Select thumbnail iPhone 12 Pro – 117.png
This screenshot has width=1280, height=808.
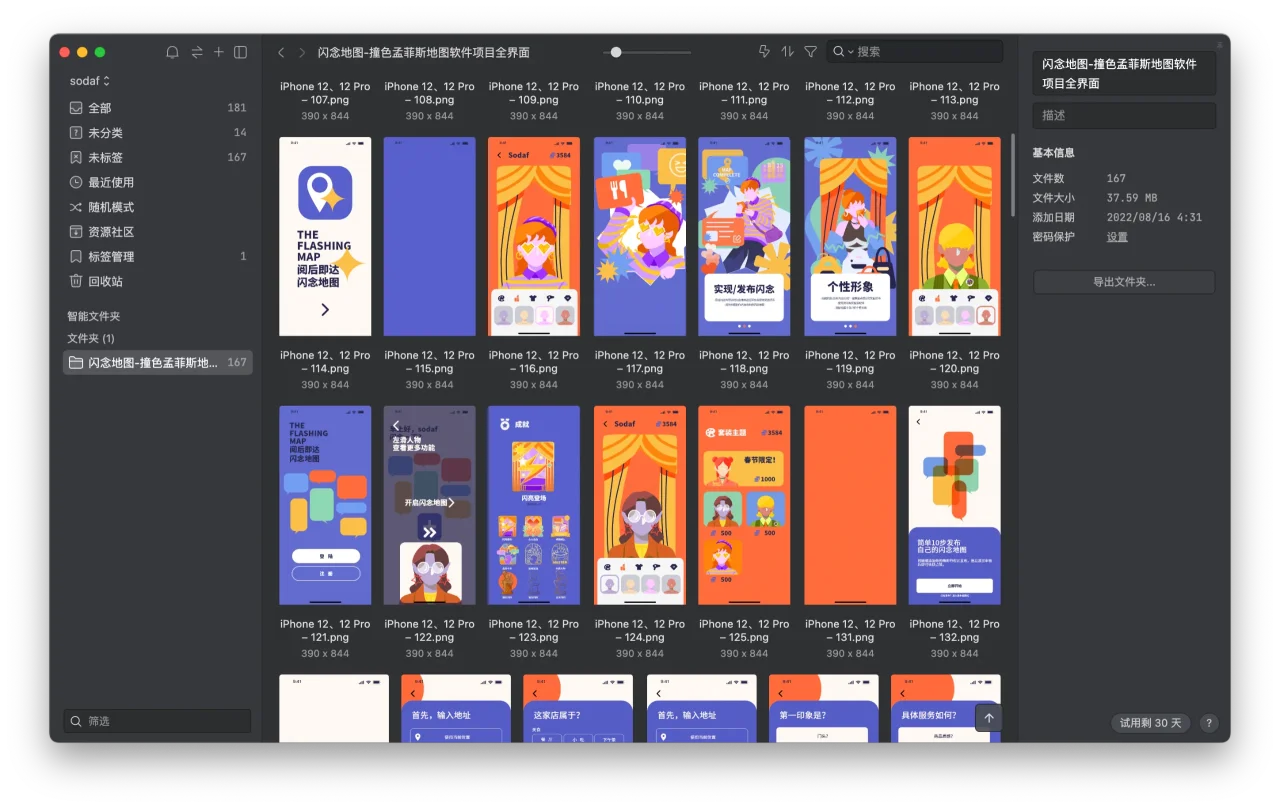(x=640, y=236)
